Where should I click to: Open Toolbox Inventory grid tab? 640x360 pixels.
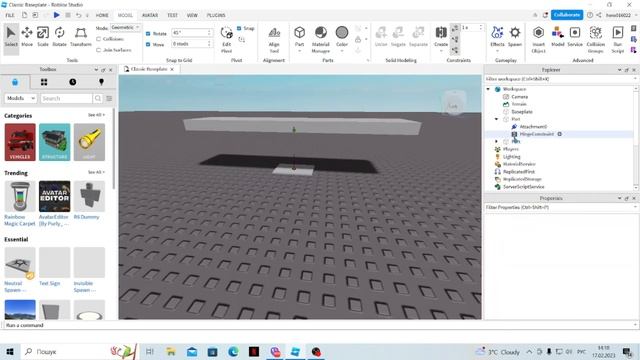[44, 82]
